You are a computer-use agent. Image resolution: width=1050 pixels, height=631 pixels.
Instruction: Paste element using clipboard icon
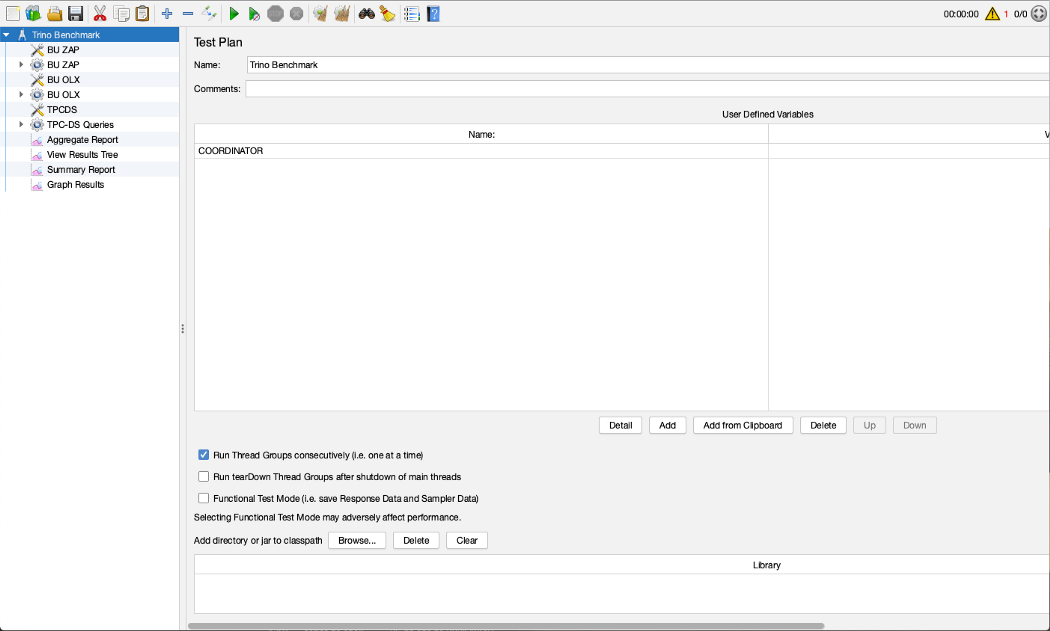pos(142,13)
